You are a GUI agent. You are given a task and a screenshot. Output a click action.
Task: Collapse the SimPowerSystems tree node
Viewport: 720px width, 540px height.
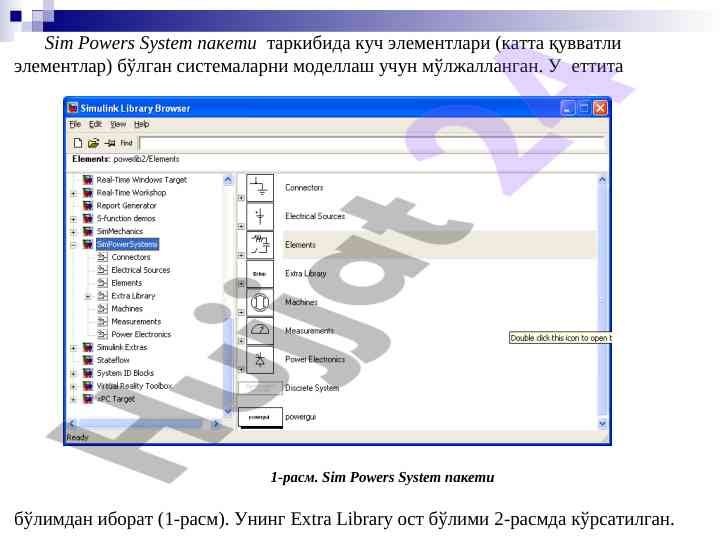tap(73, 244)
